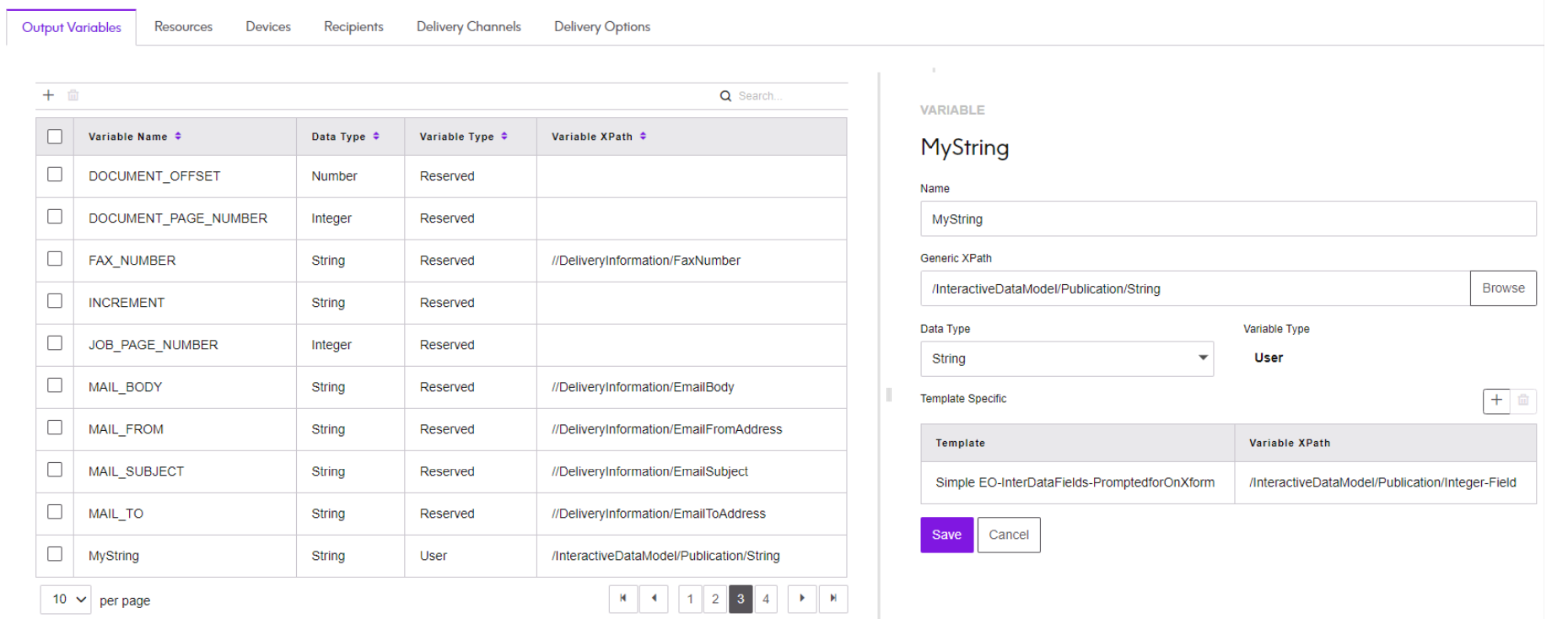
Task: Click the Name input field
Action: 1227,219
